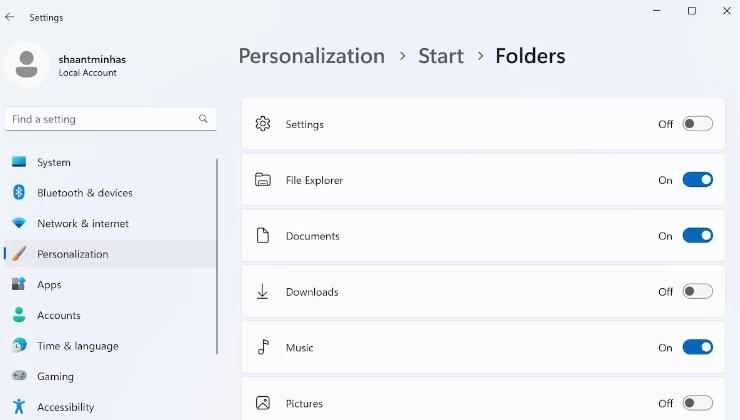Click the Settings gear icon in folders list
Screen dimensions: 740x420
tap(263, 124)
